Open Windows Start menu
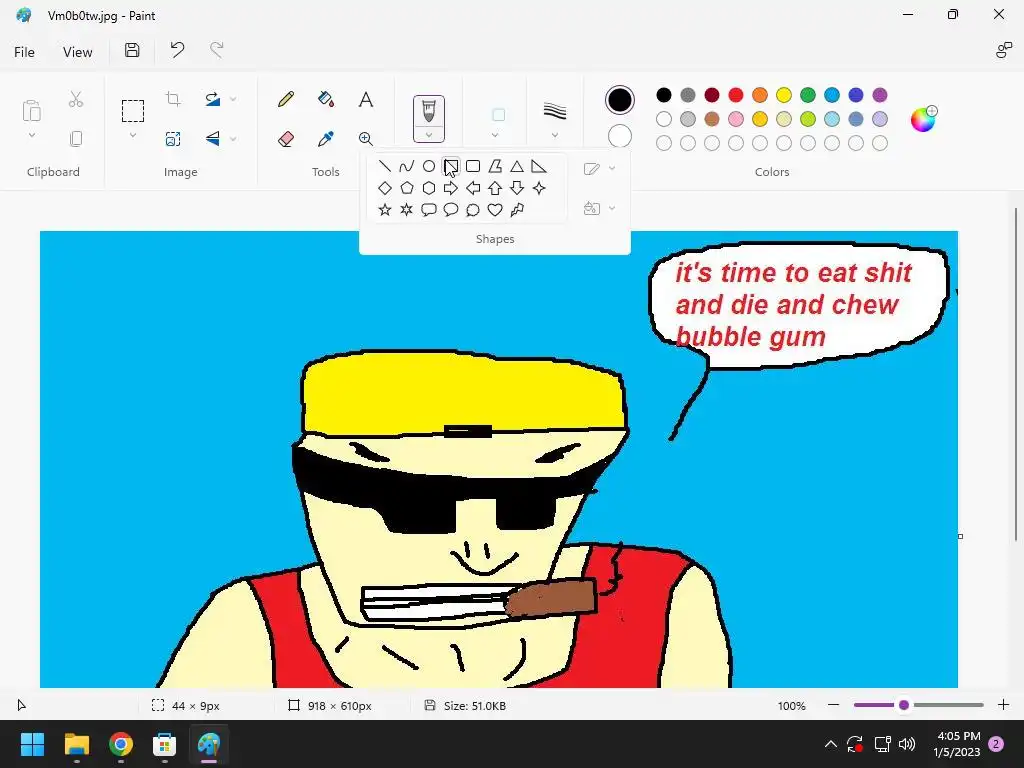 pyautogui.click(x=32, y=744)
